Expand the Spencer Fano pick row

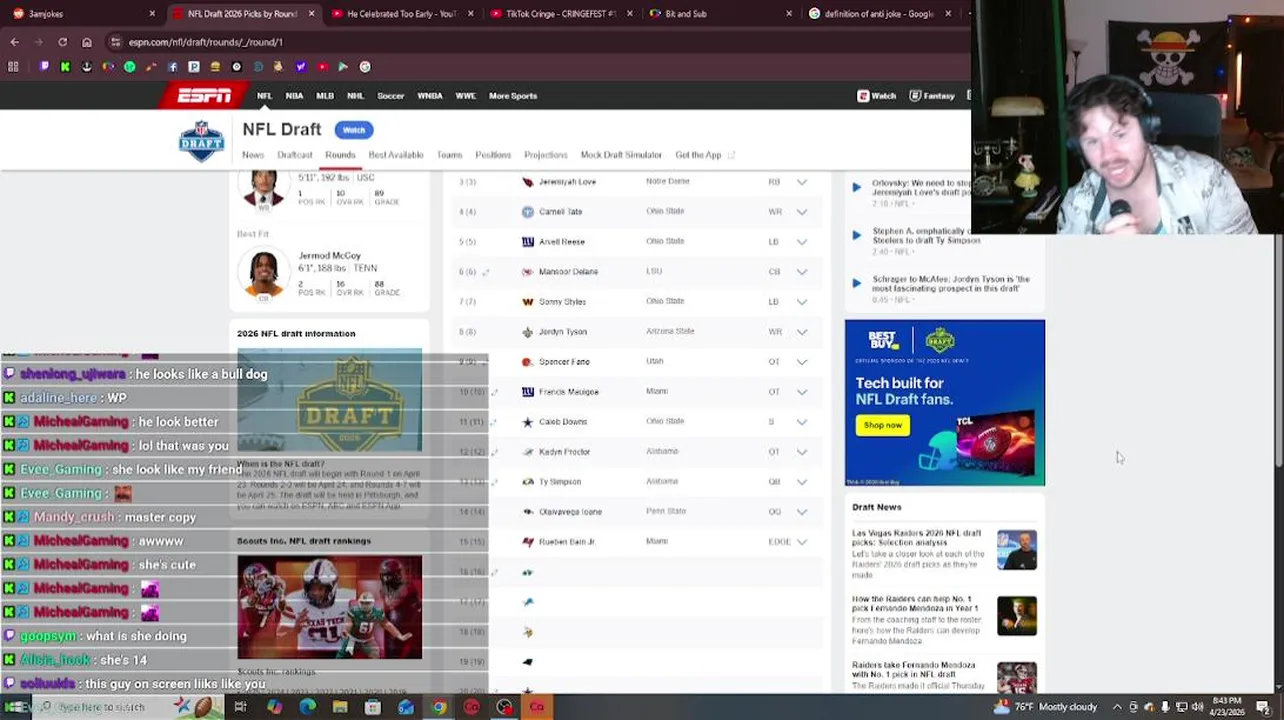coord(801,362)
